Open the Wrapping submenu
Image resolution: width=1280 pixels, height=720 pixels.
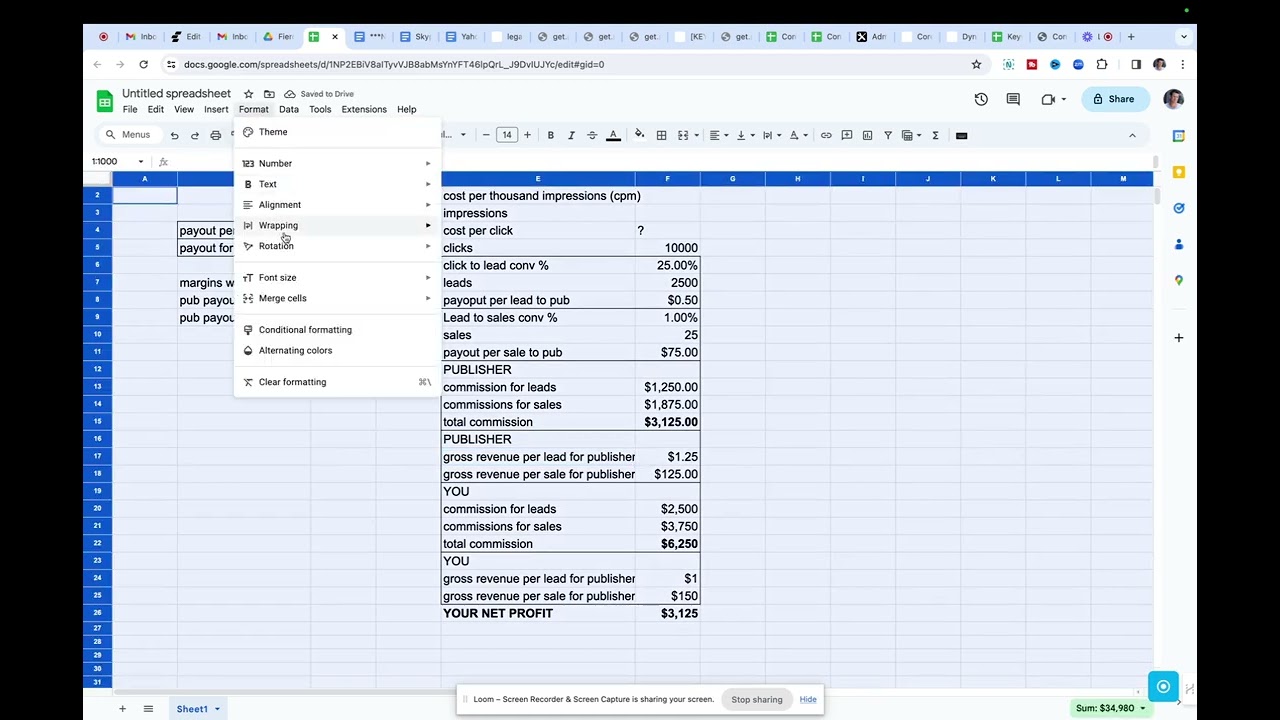pyautogui.click(x=338, y=225)
